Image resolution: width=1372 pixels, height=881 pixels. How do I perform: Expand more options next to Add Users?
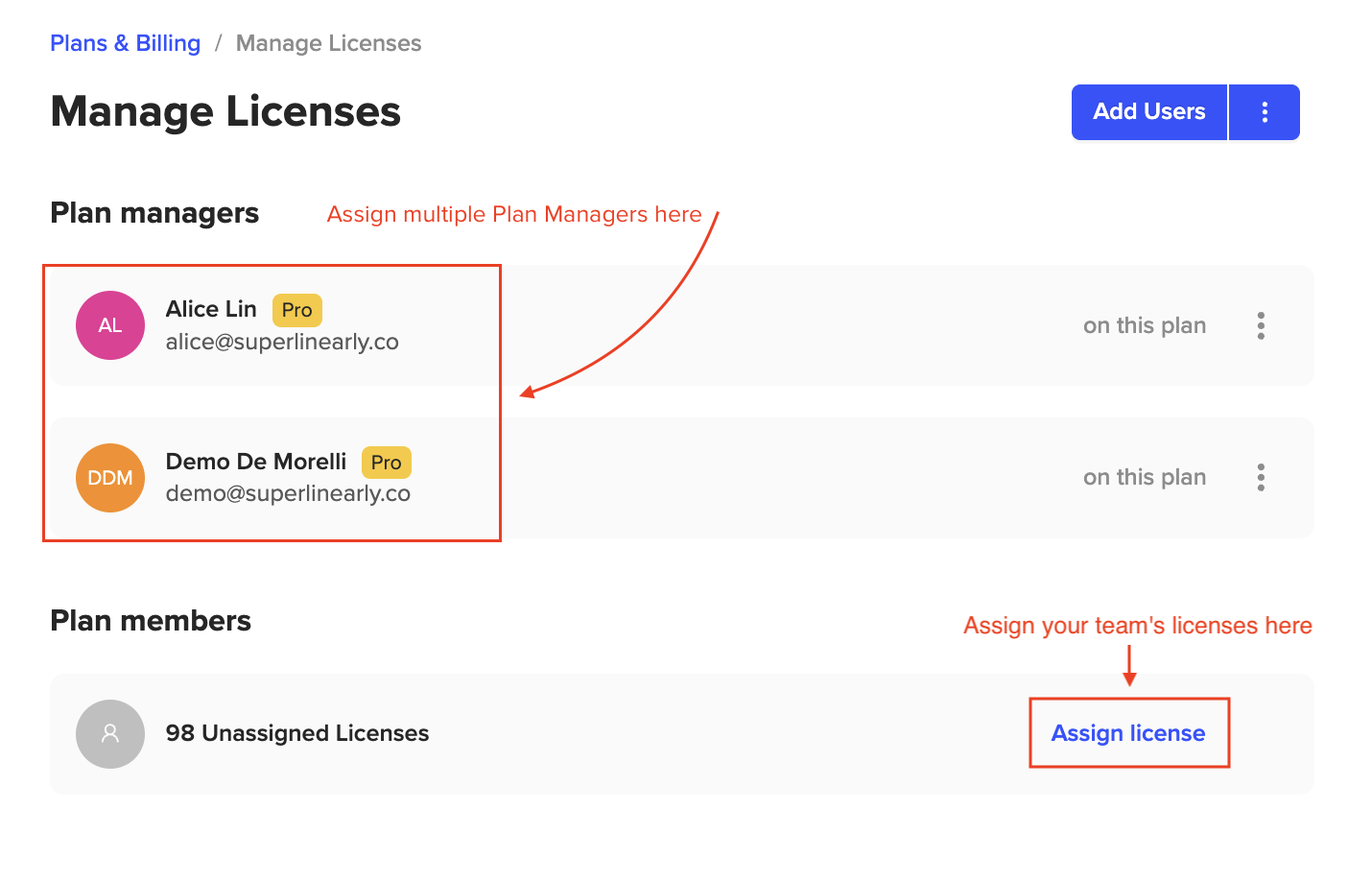[x=1265, y=112]
